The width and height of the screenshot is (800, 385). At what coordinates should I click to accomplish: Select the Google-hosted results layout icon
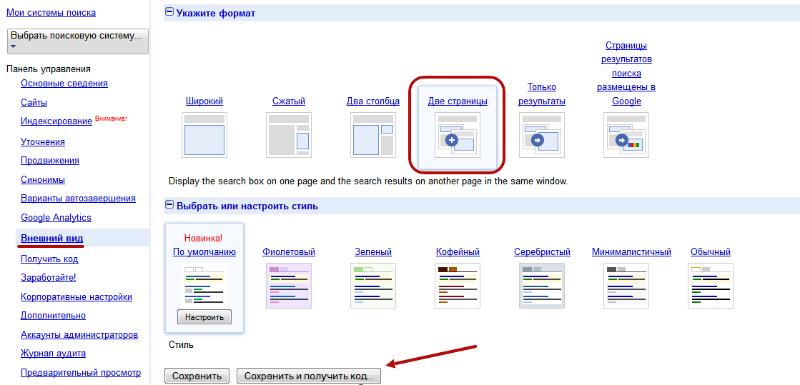tap(626, 135)
